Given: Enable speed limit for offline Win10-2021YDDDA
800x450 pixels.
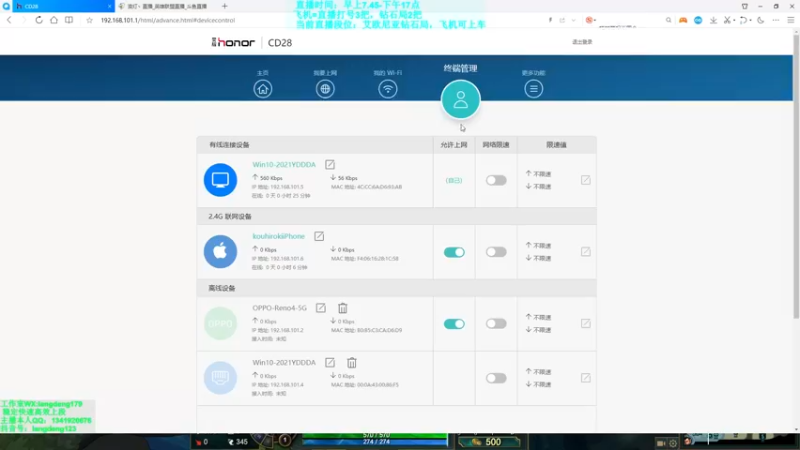Looking at the screenshot, I should tap(496, 378).
